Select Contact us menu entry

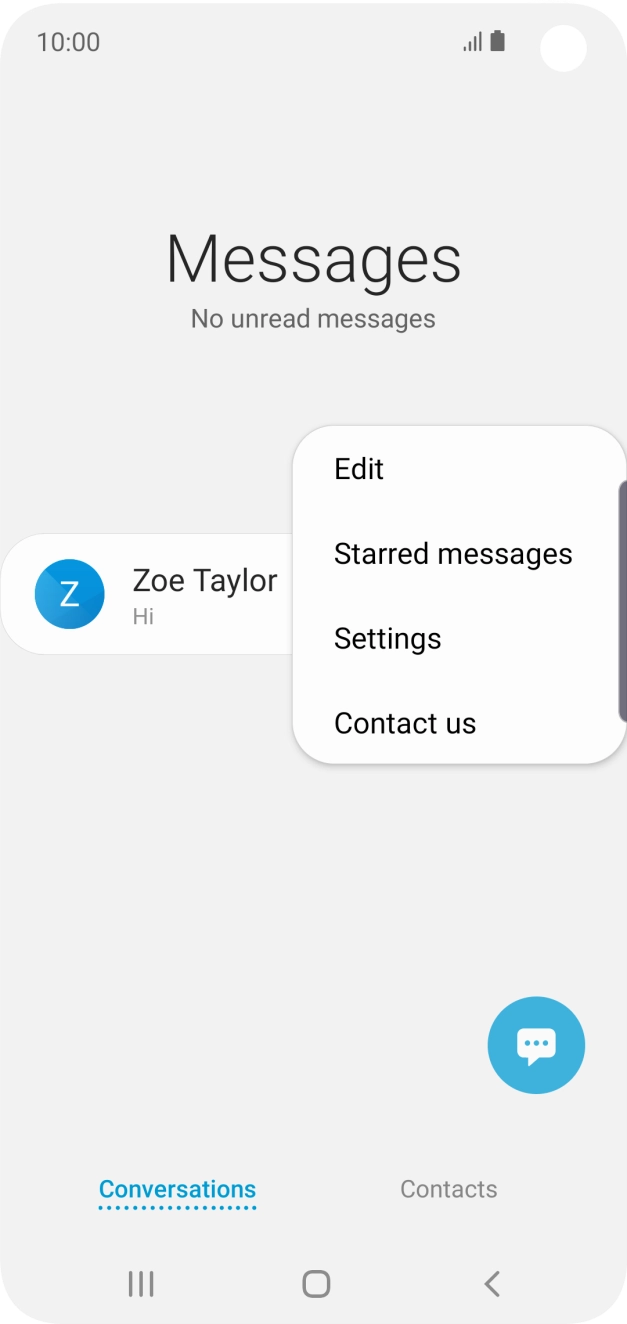click(x=405, y=724)
